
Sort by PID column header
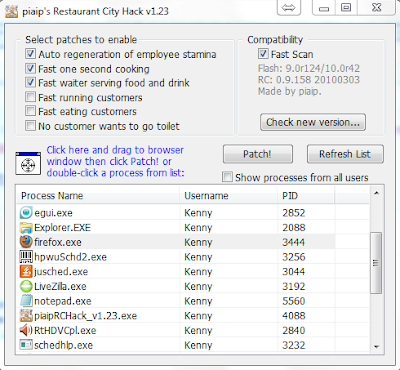click(x=306, y=196)
